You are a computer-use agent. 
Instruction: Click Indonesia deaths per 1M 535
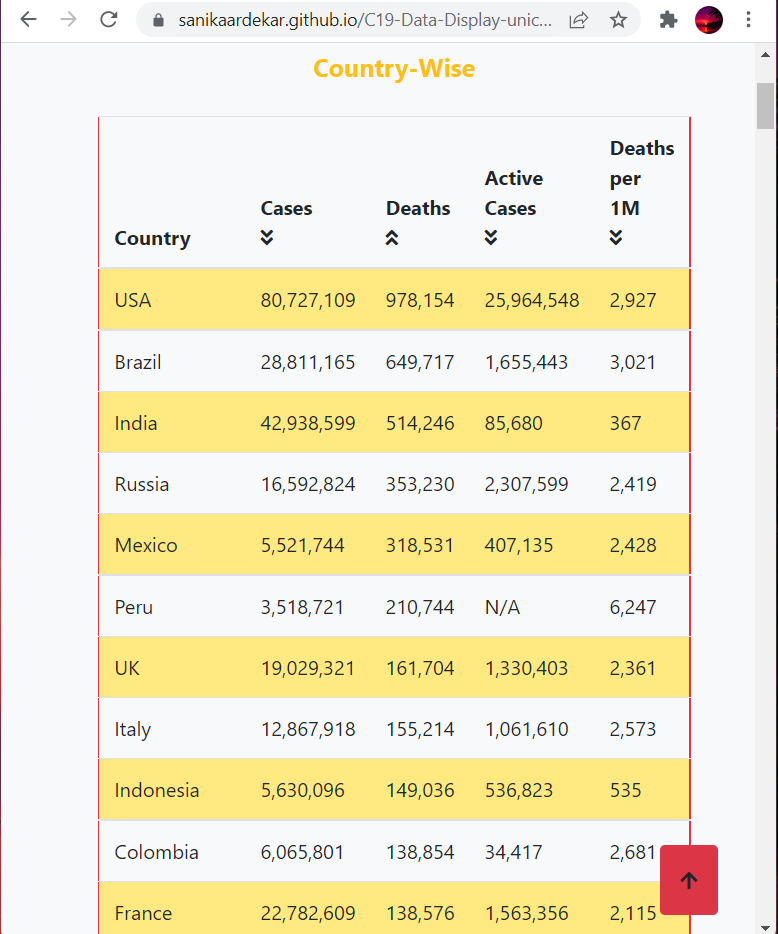(625, 790)
